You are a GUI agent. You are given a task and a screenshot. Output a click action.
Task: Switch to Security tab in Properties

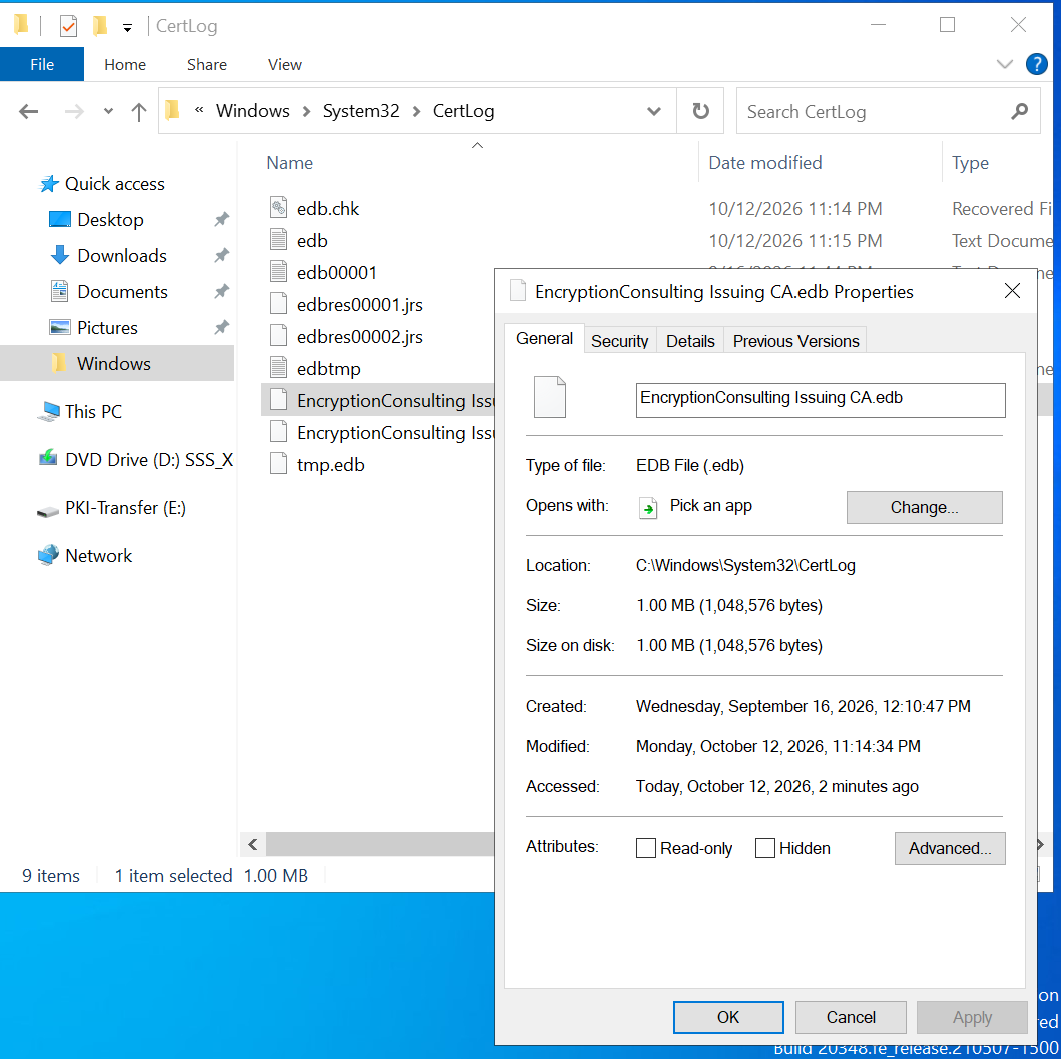point(619,341)
